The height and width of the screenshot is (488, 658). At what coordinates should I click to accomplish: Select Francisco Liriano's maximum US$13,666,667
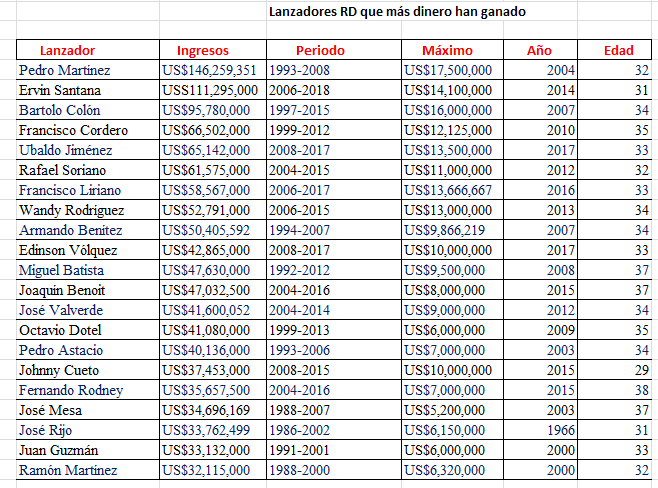click(x=446, y=190)
